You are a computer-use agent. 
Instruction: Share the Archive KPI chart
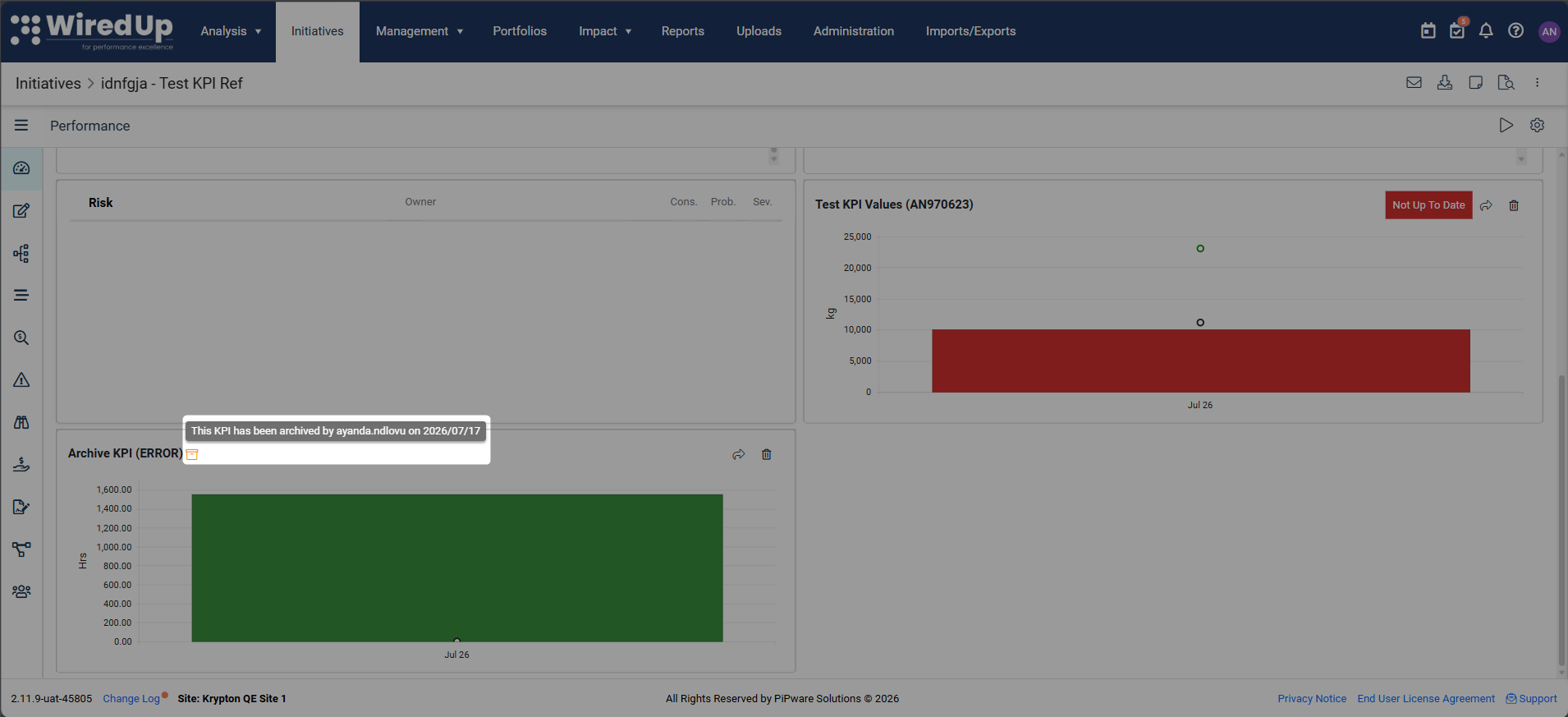(x=739, y=454)
